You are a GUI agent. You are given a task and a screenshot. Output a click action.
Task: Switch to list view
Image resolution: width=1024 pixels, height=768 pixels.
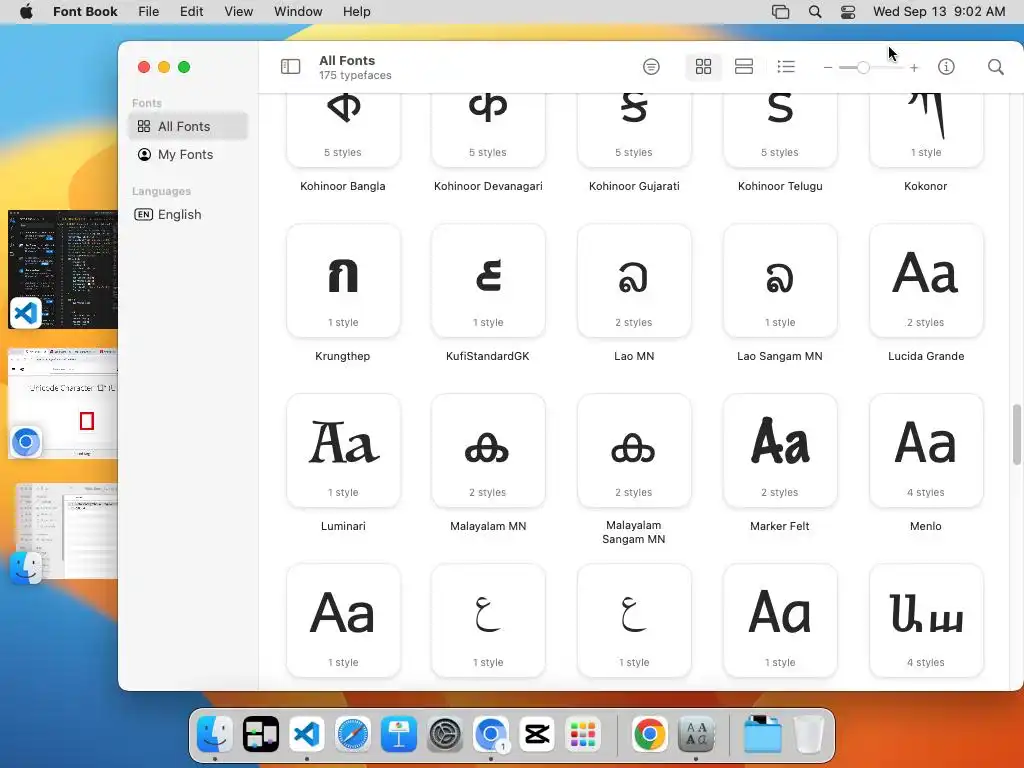(786, 67)
